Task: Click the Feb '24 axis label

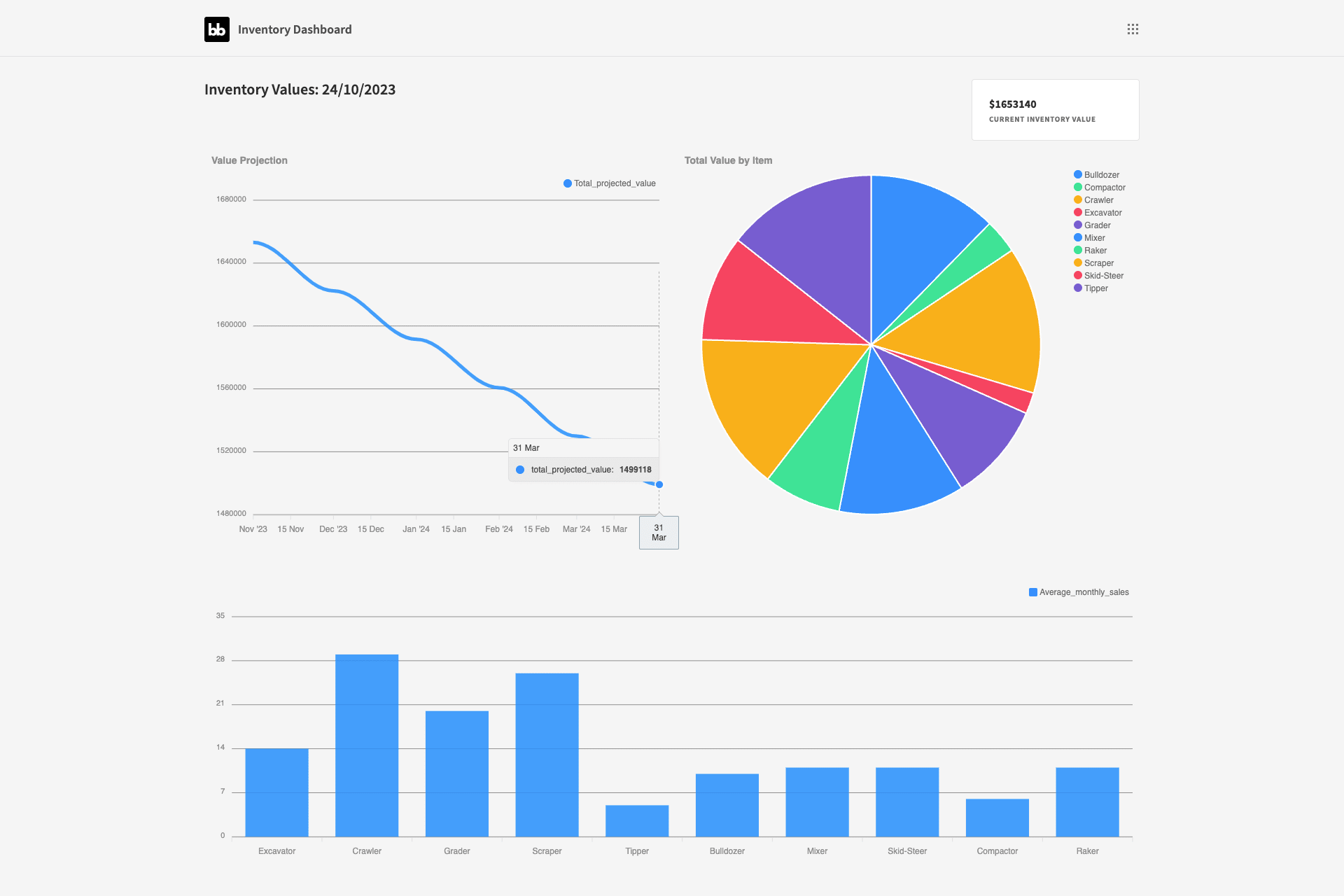Action: pyautogui.click(x=499, y=529)
